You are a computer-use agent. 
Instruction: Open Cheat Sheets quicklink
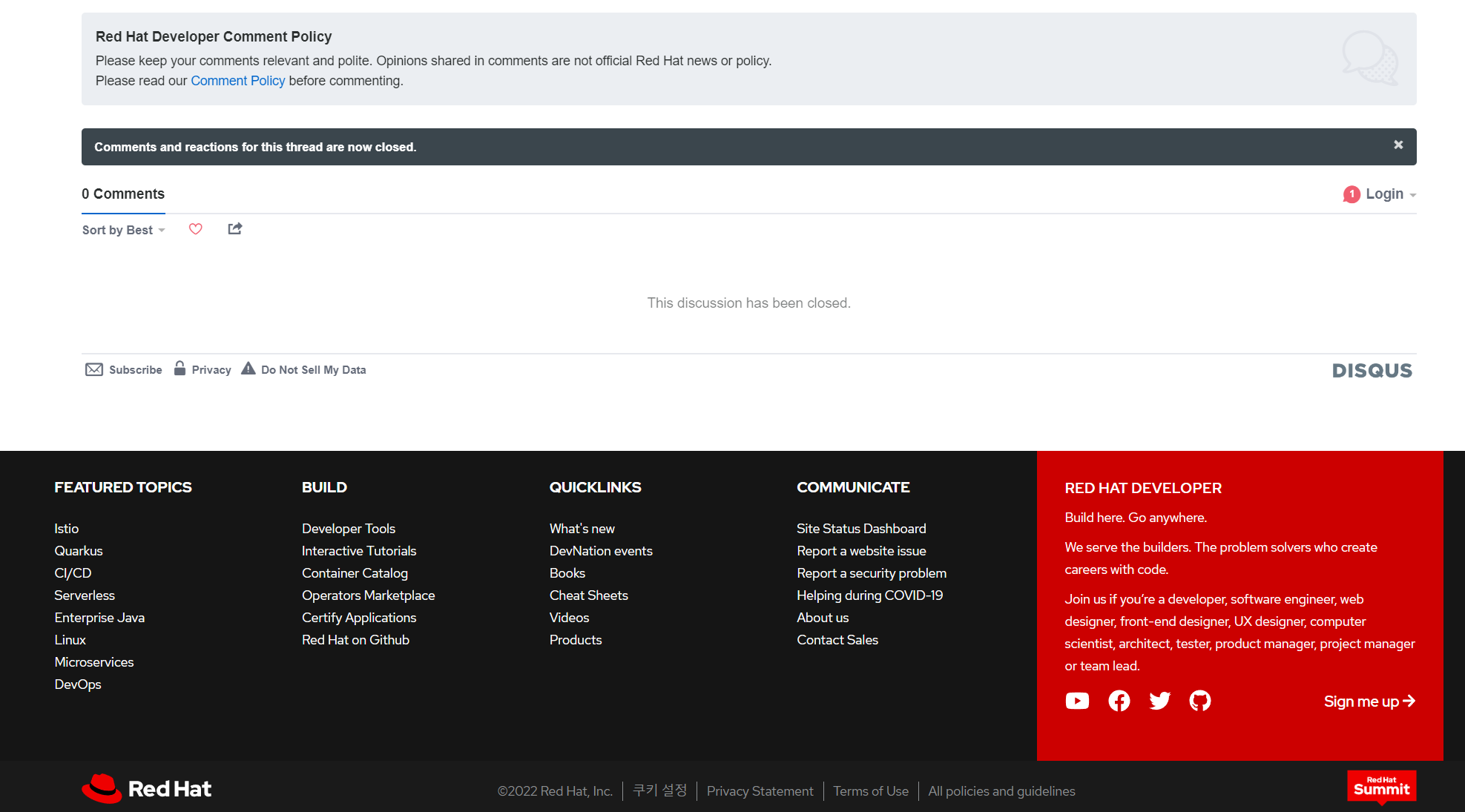pyautogui.click(x=588, y=595)
